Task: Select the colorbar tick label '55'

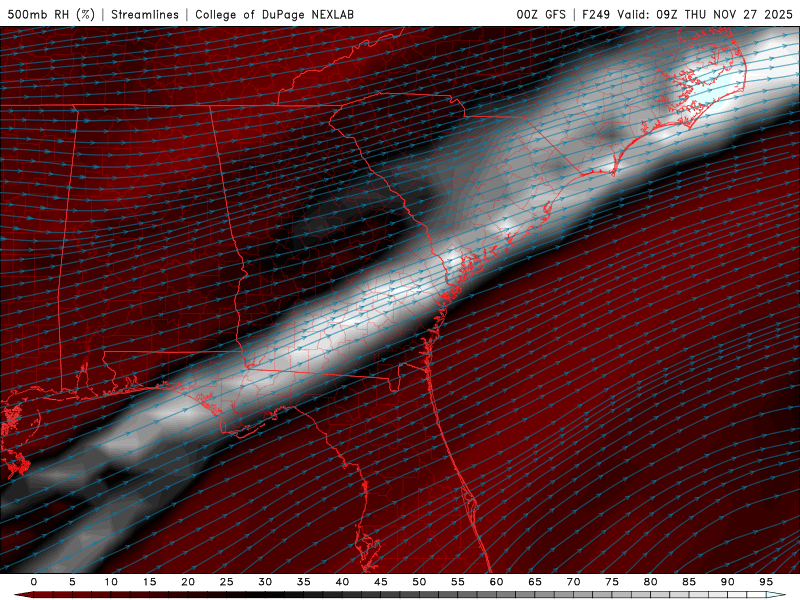Action: [458, 582]
